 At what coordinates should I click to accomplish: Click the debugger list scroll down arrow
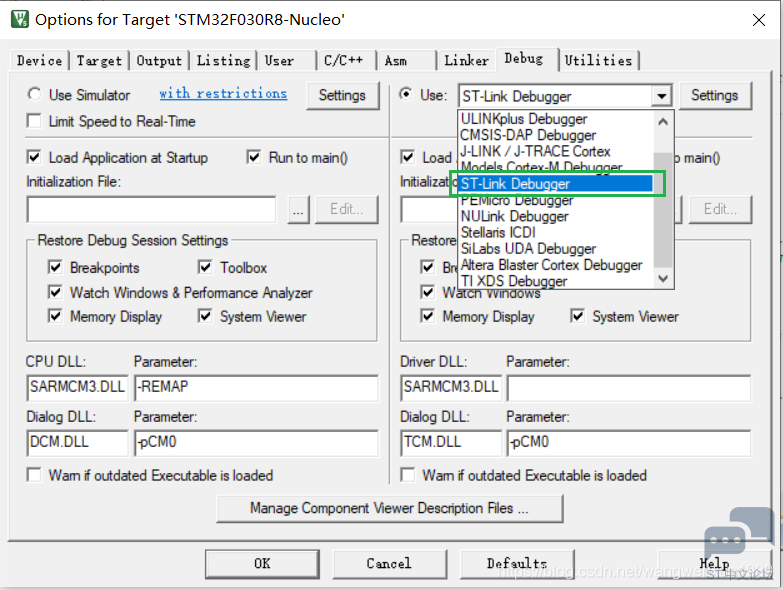(x=663, y=279)
